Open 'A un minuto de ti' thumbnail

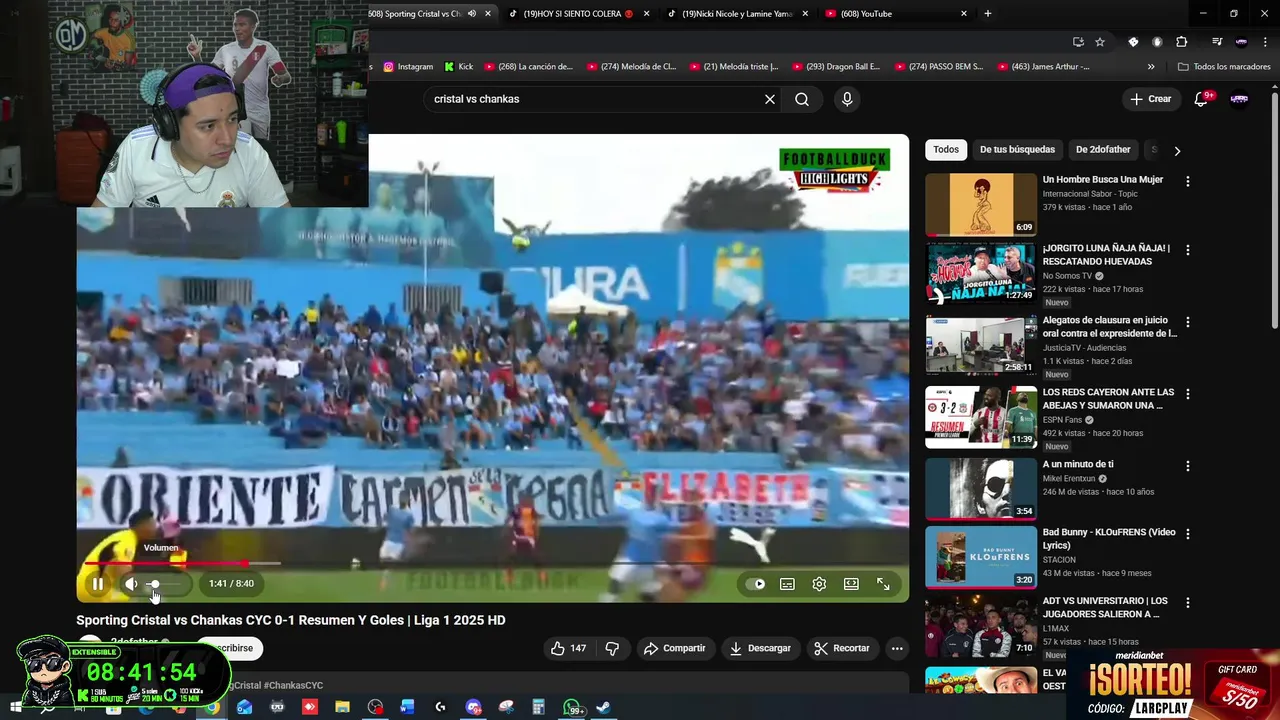(981, 488)
